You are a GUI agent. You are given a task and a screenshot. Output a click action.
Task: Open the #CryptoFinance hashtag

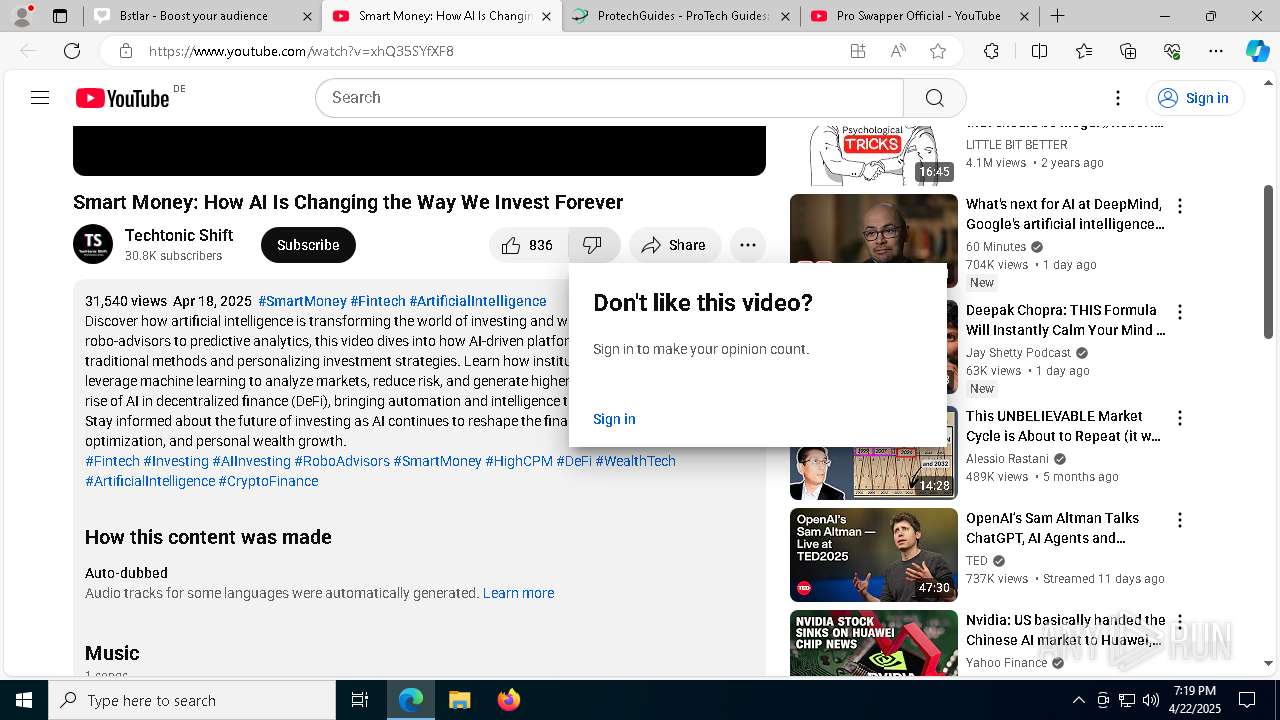[x=268, y=481]
